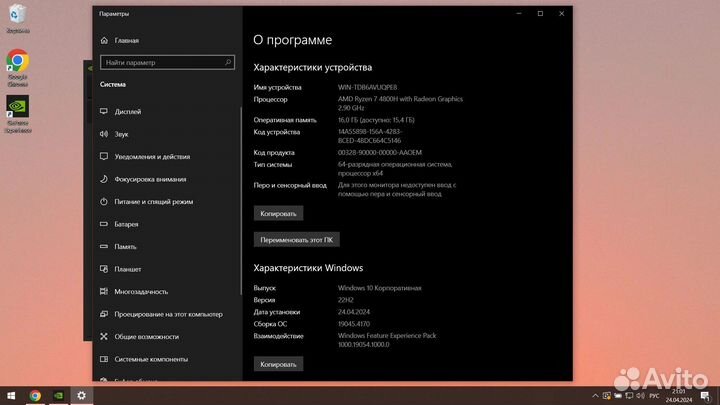Click the Windows 10 Корпоративная edition text
Viewport: 720px width, 405px height.
(x=380, y=288)
